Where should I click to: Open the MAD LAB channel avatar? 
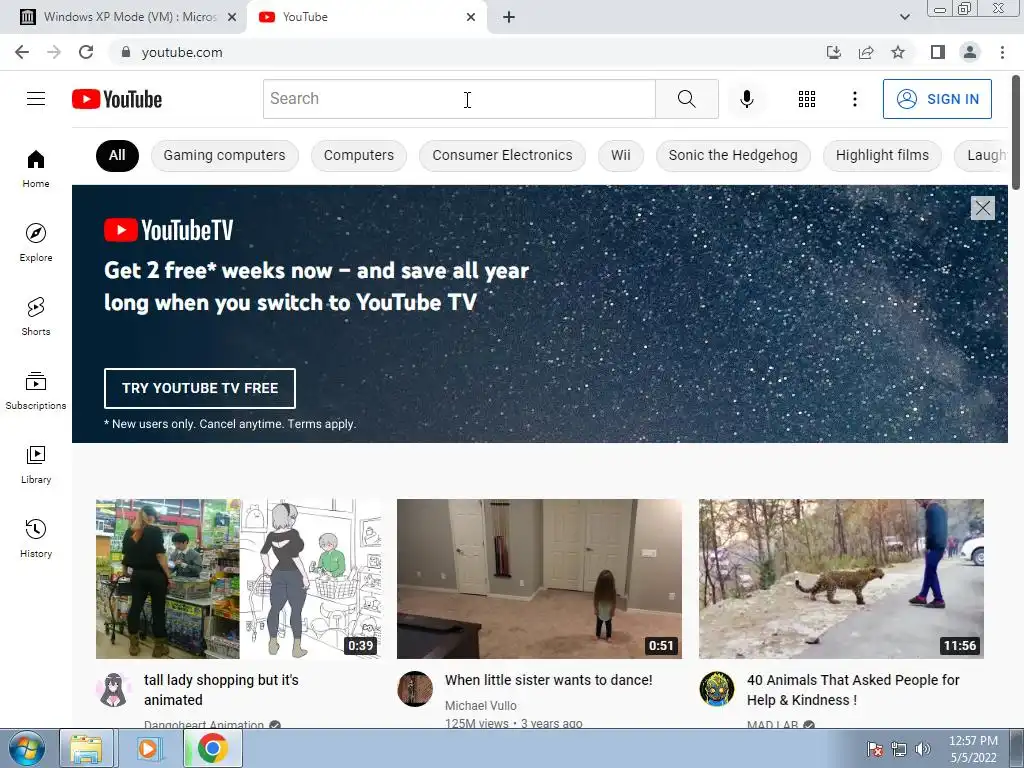point(716,688)
